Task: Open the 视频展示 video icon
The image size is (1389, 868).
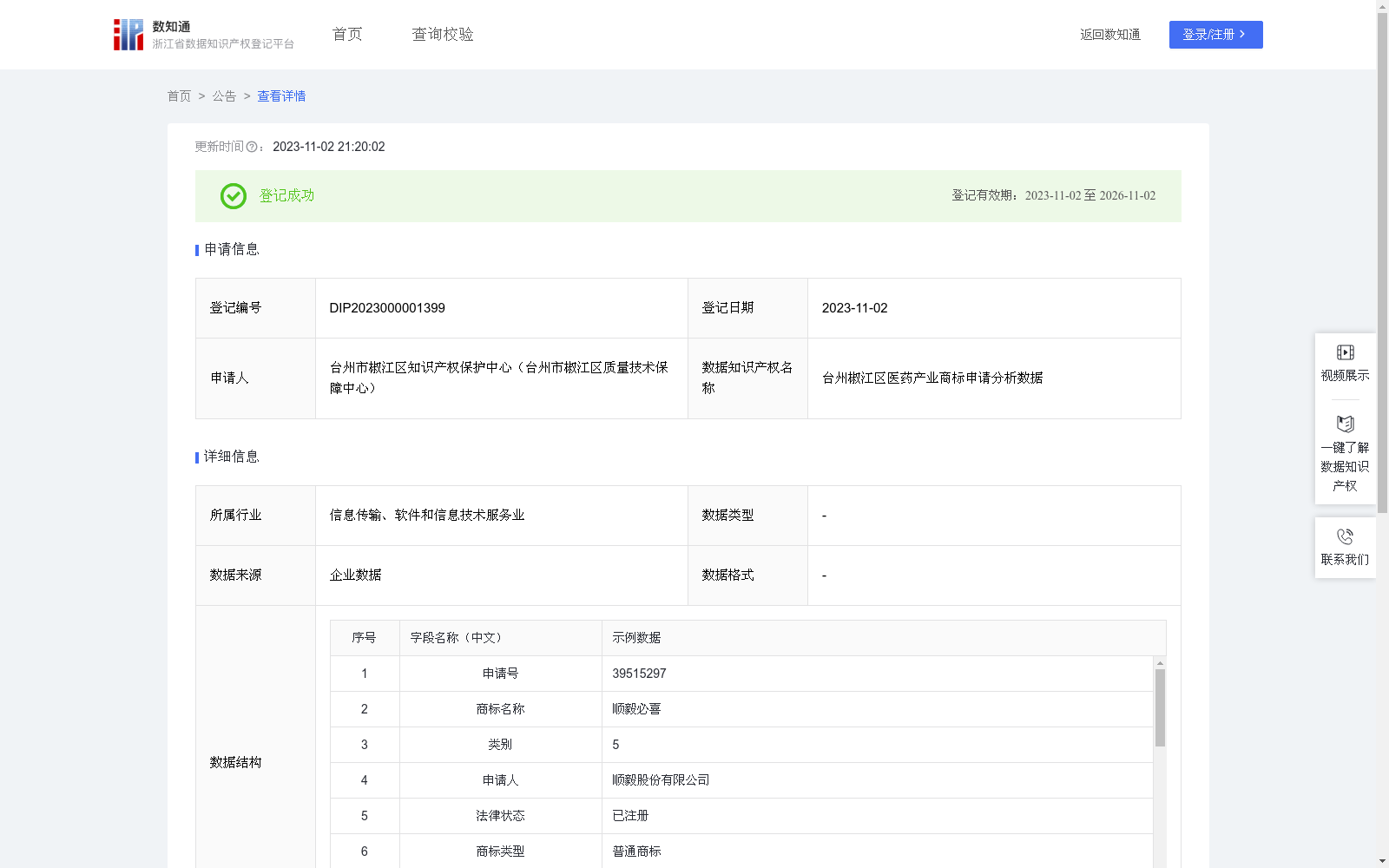Action: (x=1345, y=352)
